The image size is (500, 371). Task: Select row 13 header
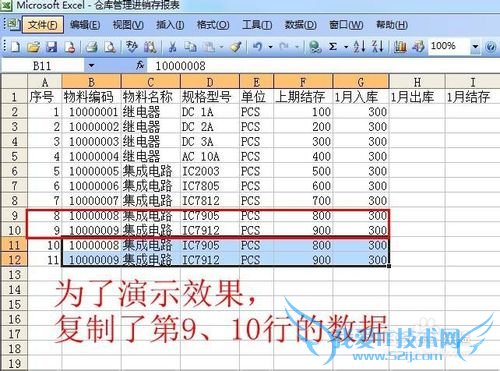pyautogui.click(x=14, y=275)
